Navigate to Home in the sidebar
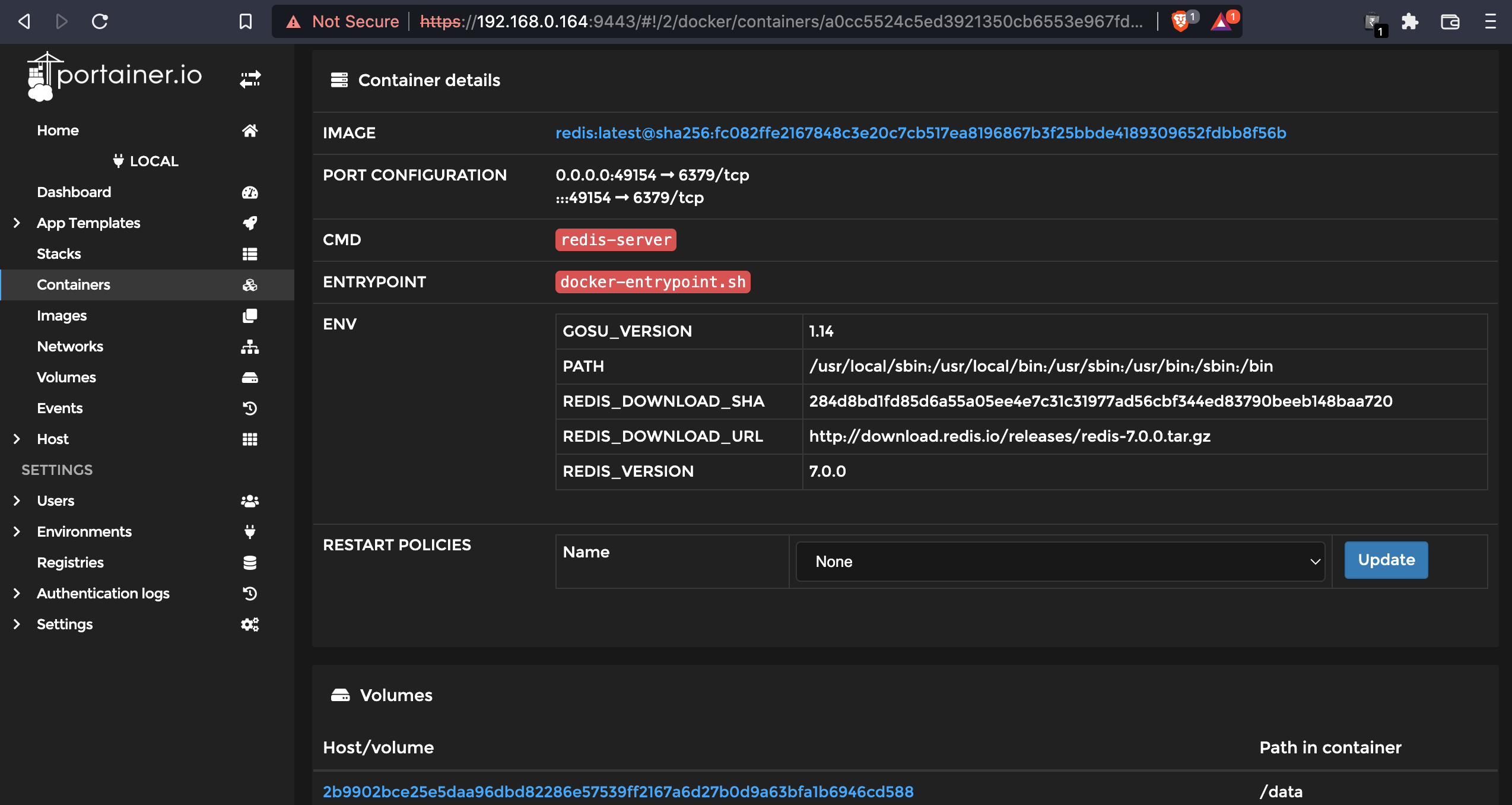 [58, 130]
